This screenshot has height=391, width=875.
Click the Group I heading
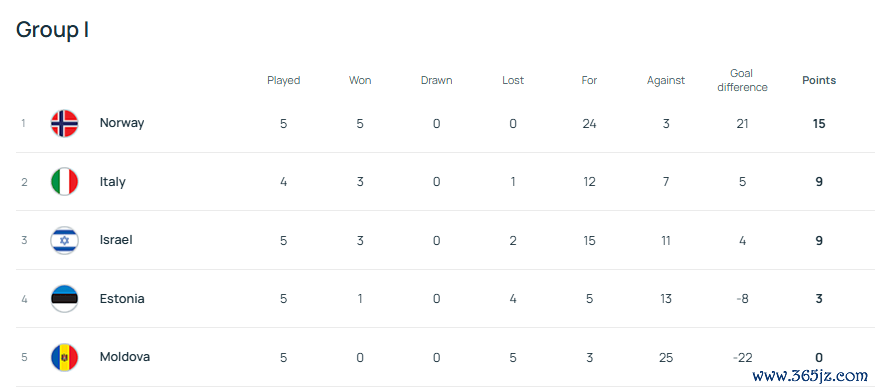(52, 30)
